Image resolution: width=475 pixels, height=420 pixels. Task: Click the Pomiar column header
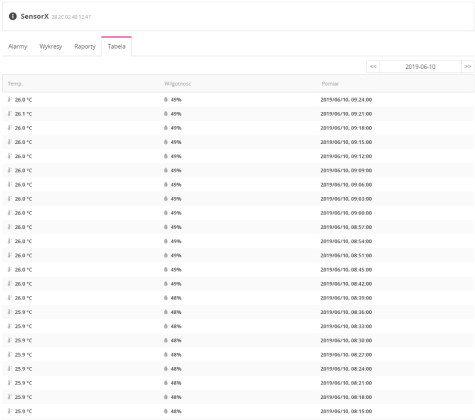(x=330, y=84)
